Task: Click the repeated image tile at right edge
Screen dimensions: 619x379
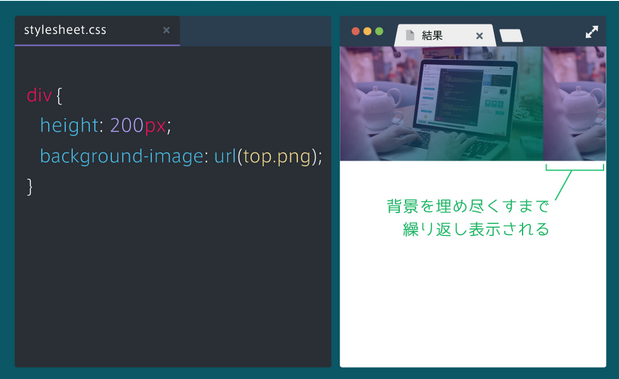Action: point(574,103)
